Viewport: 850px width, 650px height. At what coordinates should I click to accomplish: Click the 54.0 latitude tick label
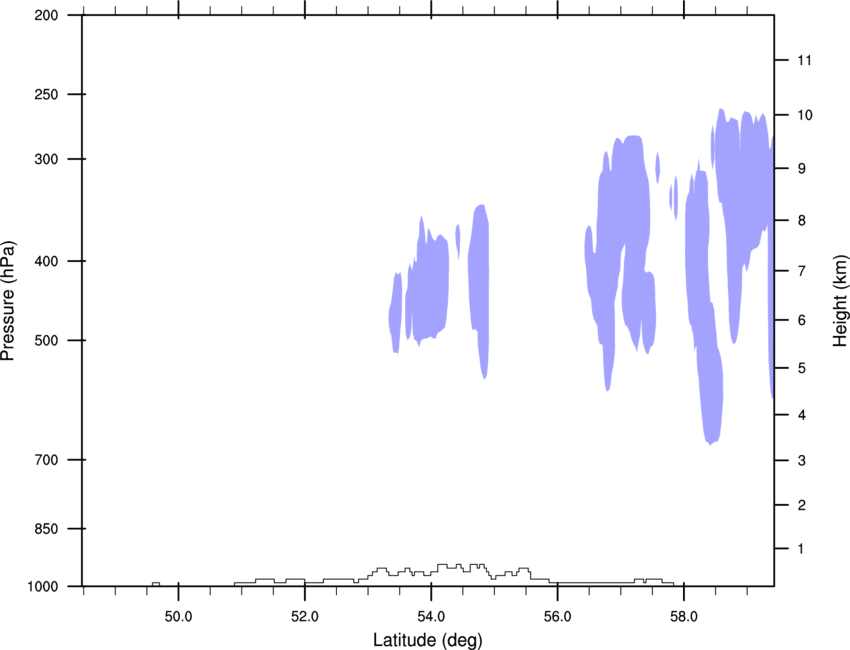tap(432, 617)
